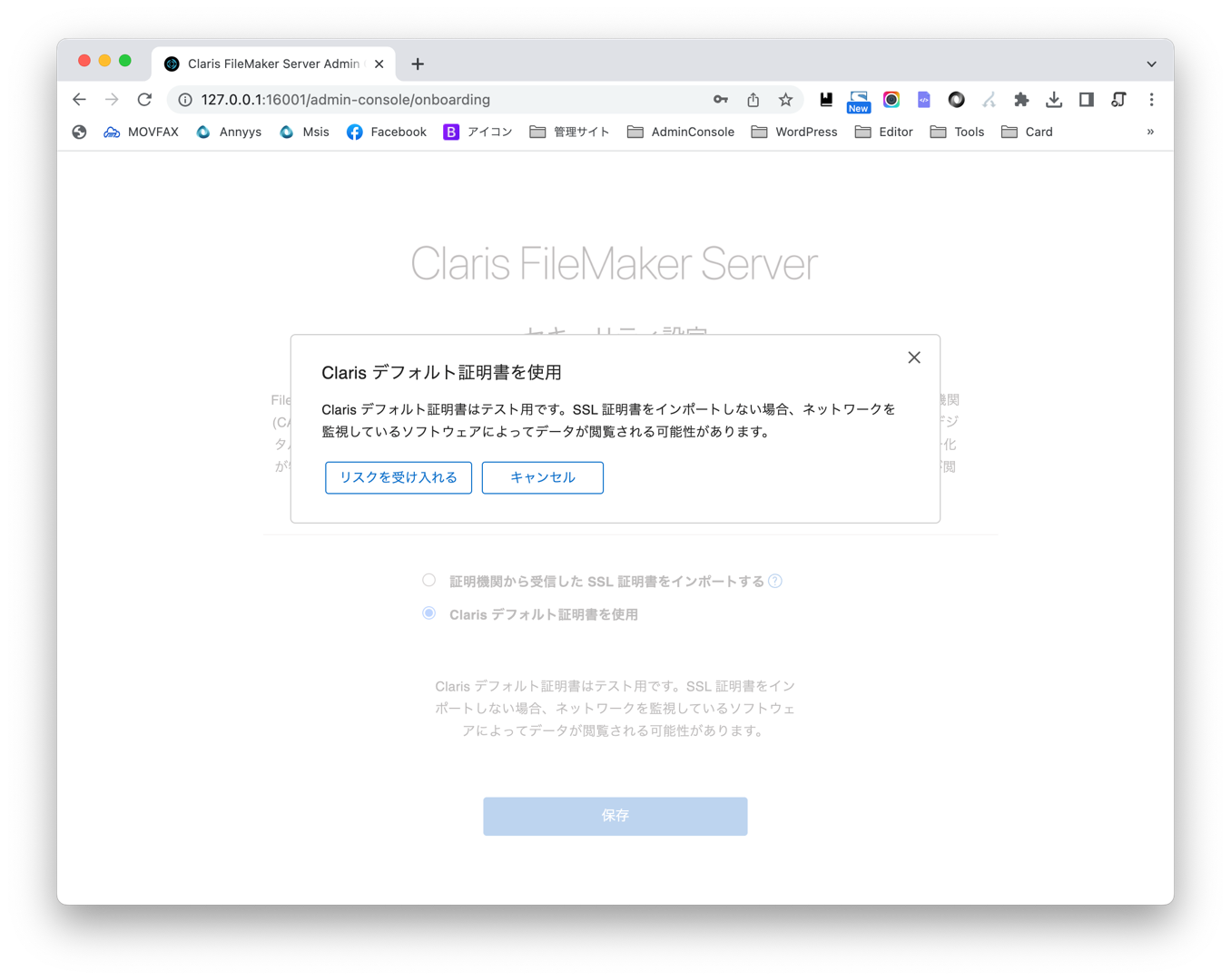Expand the Card bookmark folder

(1028, 132)
